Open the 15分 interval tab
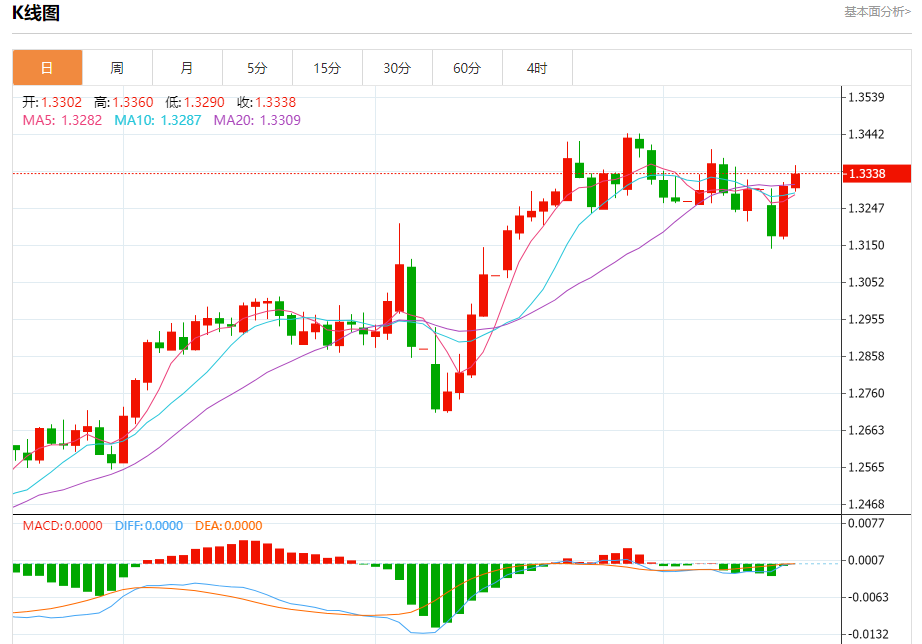 [327, 68]
